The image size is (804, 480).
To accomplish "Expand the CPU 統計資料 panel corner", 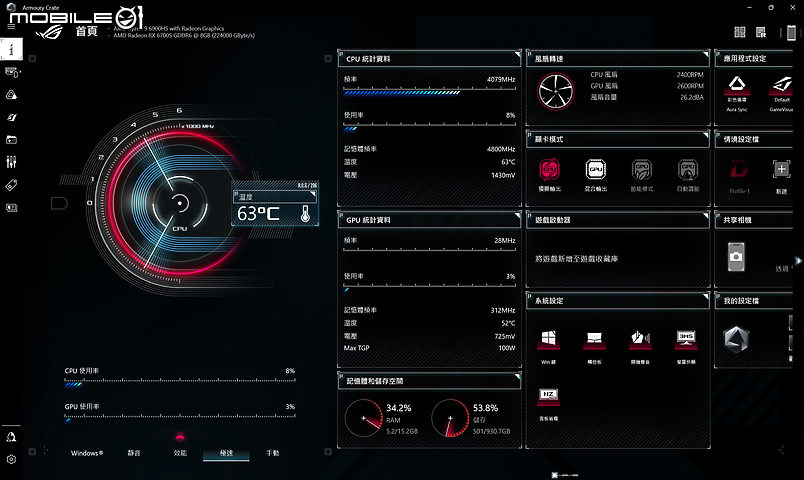I will (x=517, y=54).
